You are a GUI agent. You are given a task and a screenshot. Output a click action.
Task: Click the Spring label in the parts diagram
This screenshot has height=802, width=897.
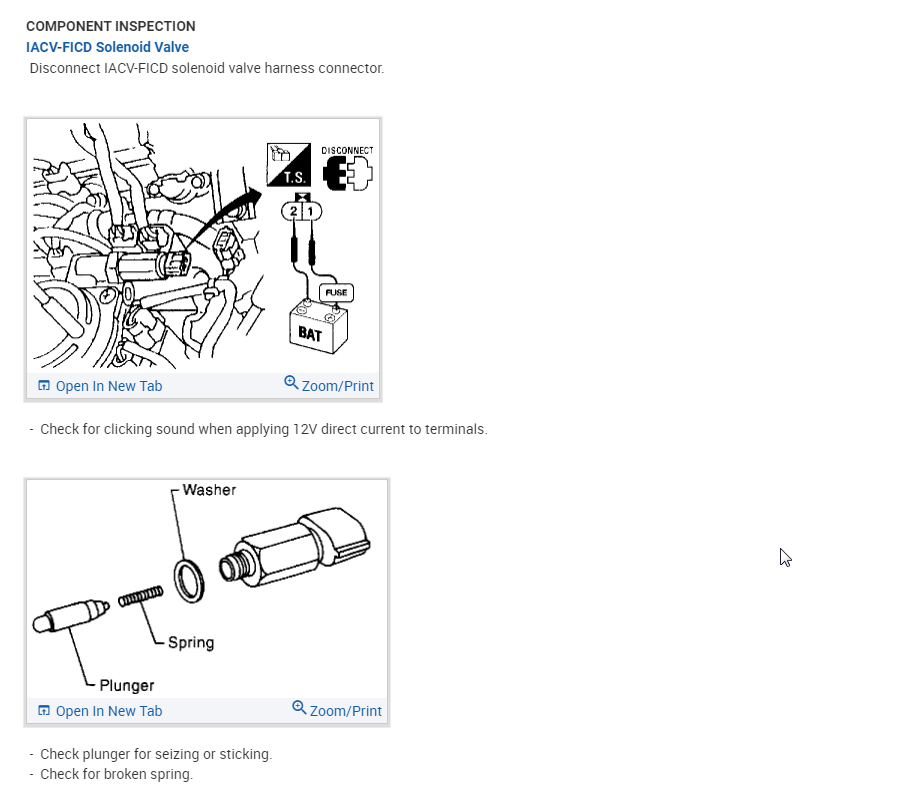(191, 642)
